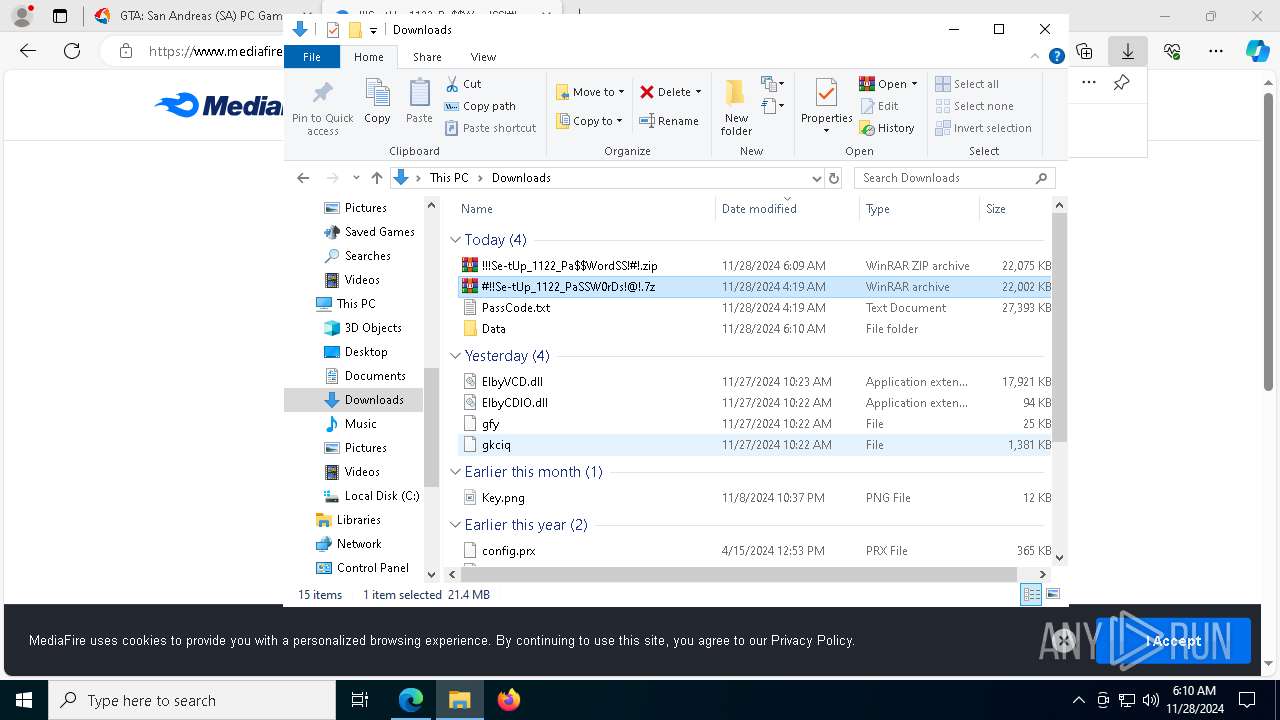Click the vertical scrollbar of file list

(x=1059, y=327)
